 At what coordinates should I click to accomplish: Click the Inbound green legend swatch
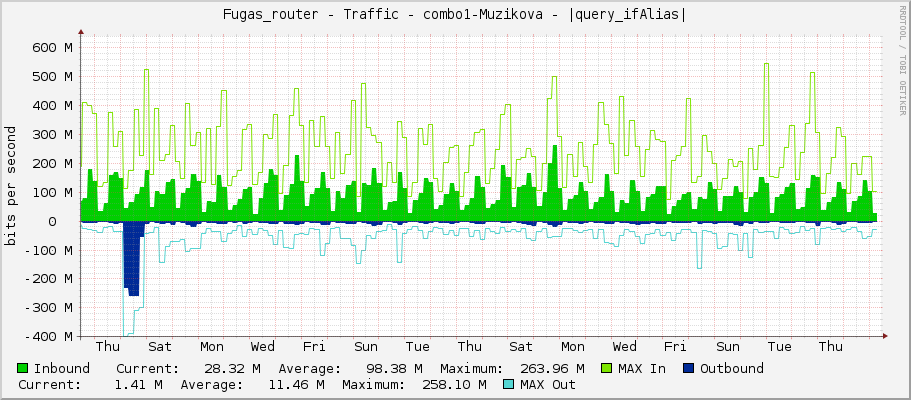click(x=23, y=368)
